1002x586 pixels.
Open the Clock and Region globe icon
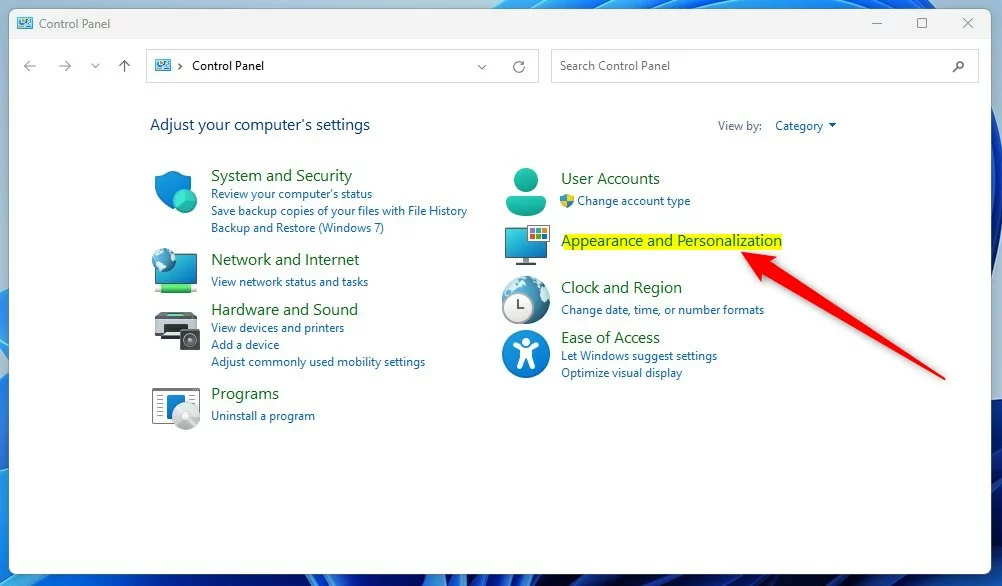point(526,300)
